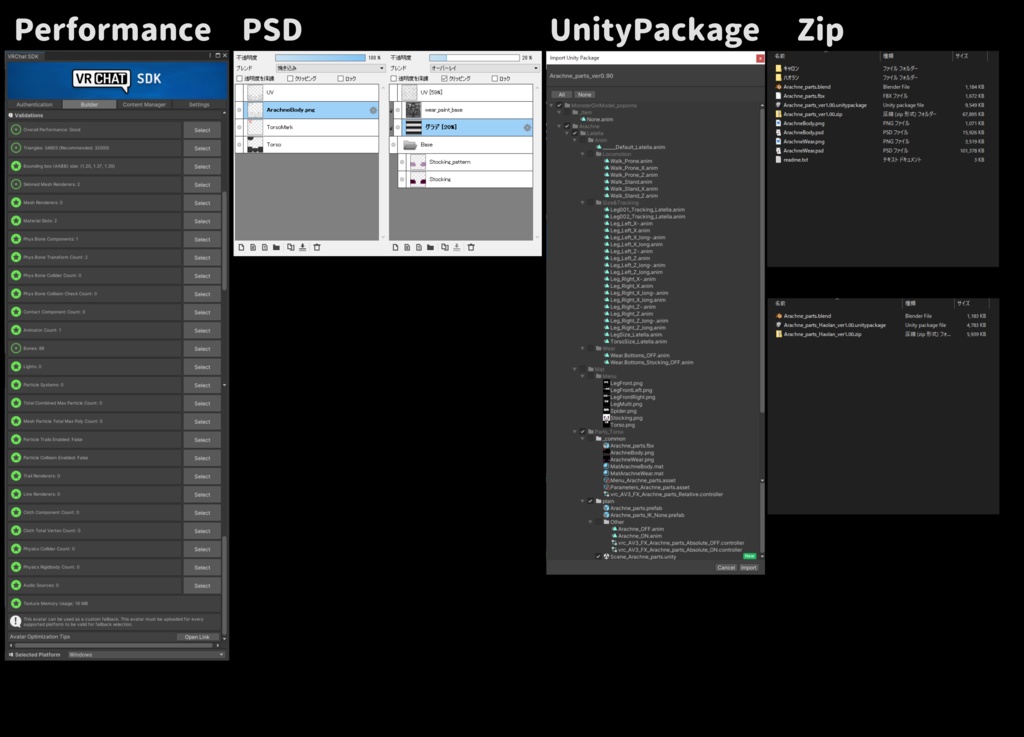The height and width of the screenshot is (737, 1024).
Task: Click rating icon beside Overall Performance: Good
Action: click(x=16, y=129)
